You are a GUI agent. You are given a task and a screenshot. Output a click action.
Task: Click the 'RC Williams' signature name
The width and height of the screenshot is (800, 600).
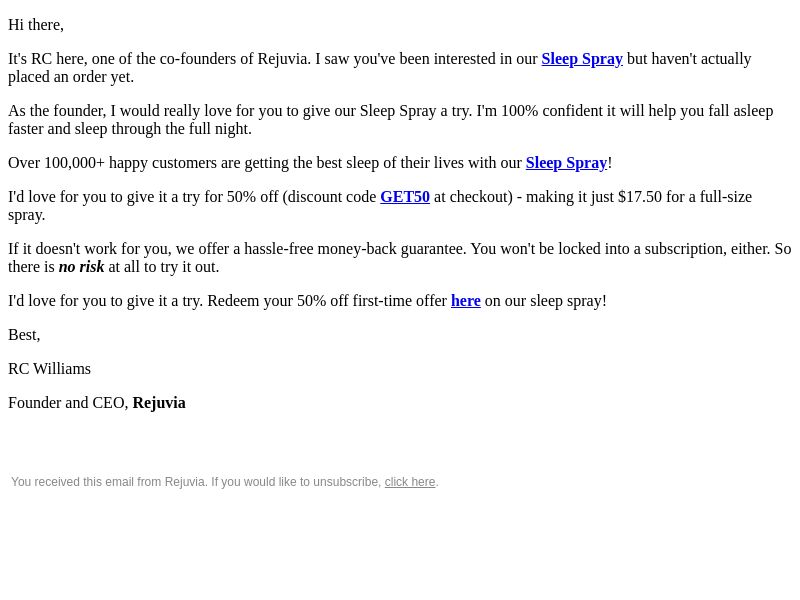click(49, 369)
